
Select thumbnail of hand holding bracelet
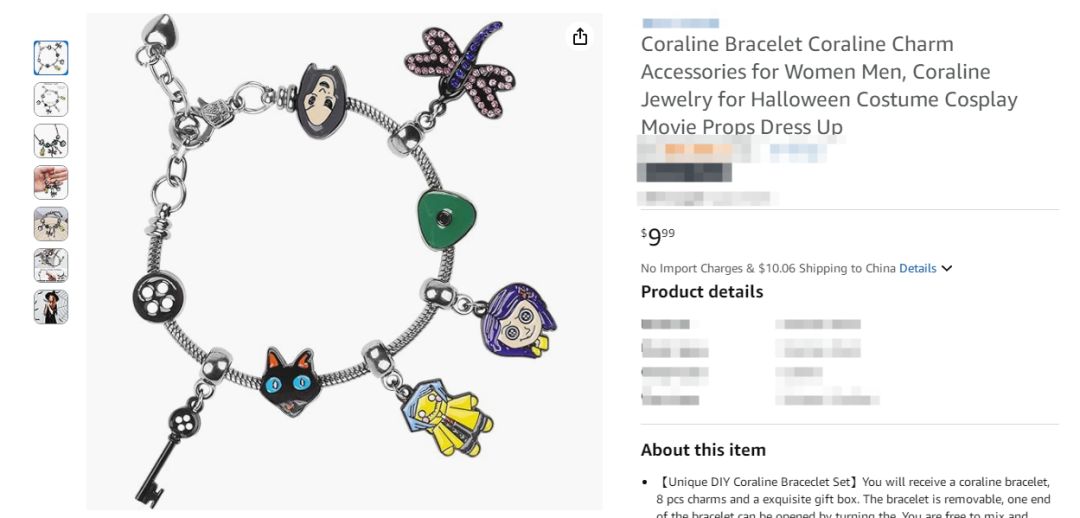click(x=51, y=182)
